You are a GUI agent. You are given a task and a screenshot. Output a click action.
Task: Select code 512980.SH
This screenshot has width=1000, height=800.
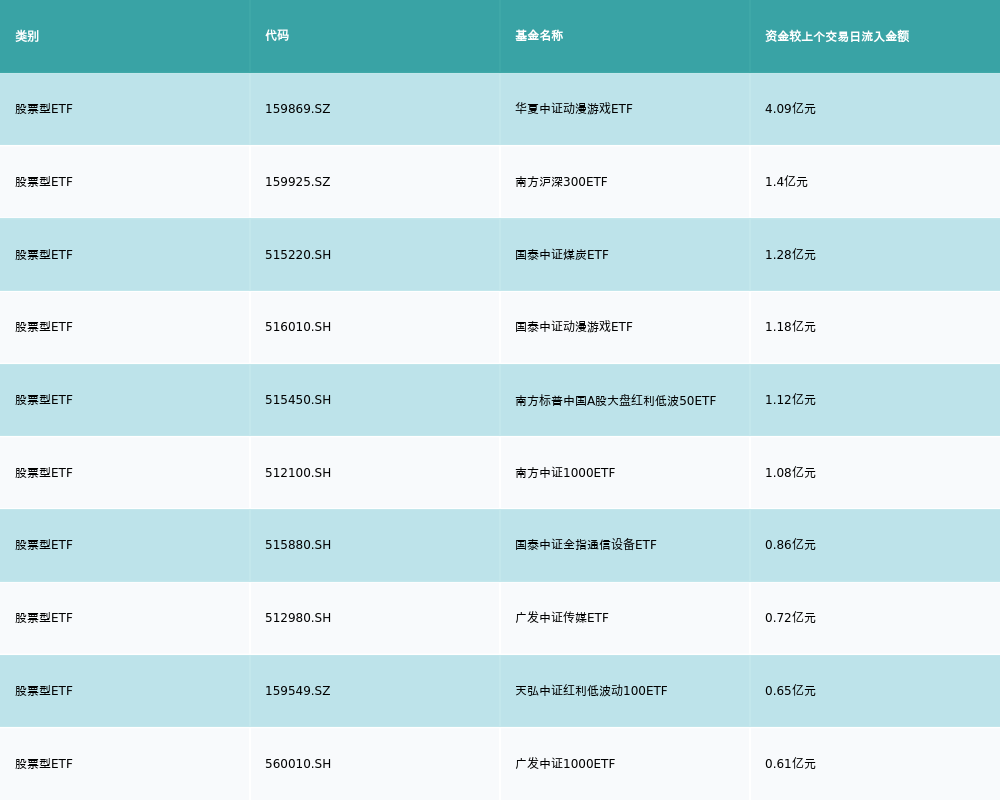click(x=298, y=618)
